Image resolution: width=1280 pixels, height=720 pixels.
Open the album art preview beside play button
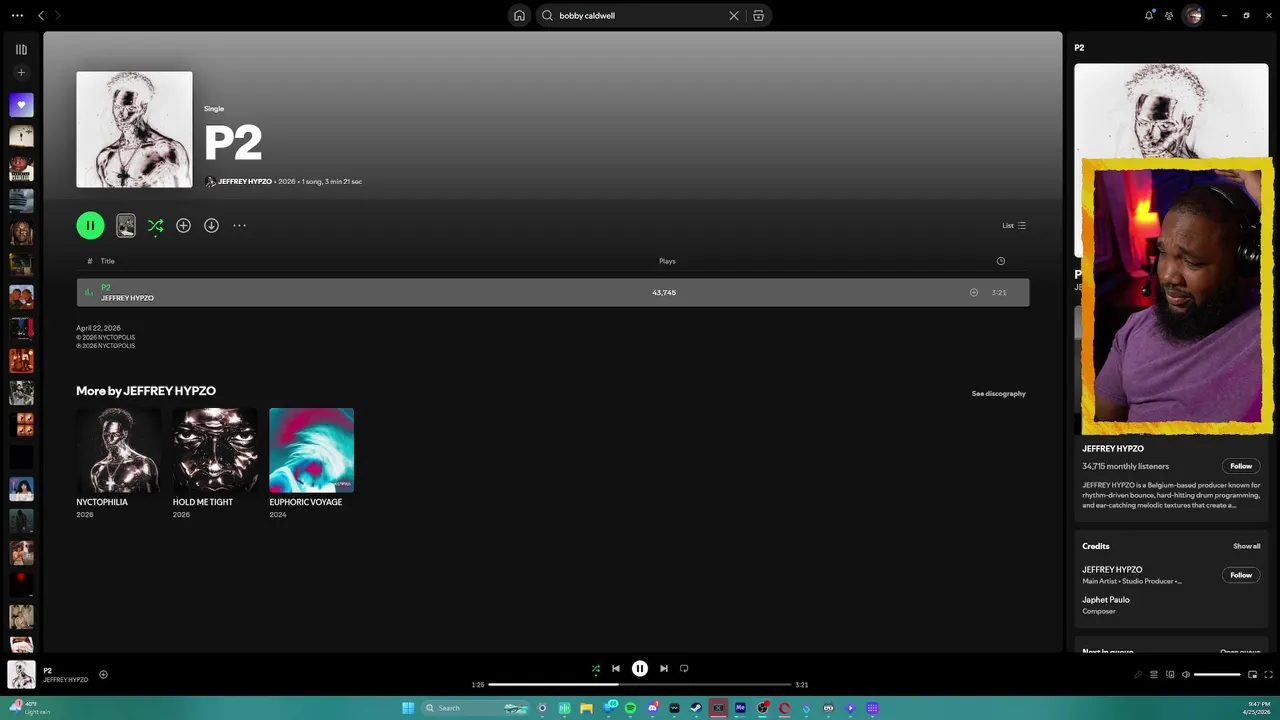click(126, 225)
